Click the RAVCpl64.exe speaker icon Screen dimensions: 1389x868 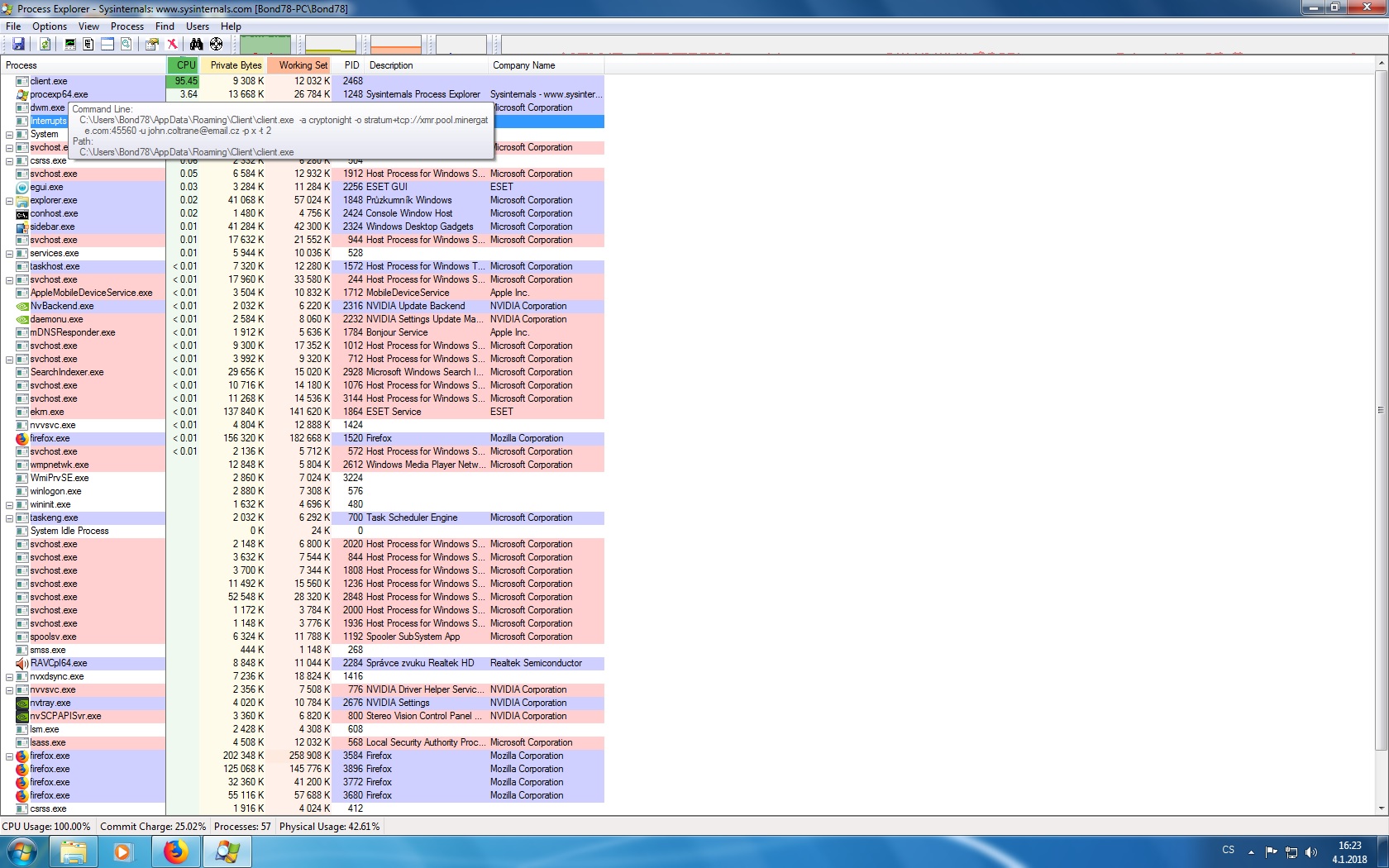pos(22,663)
